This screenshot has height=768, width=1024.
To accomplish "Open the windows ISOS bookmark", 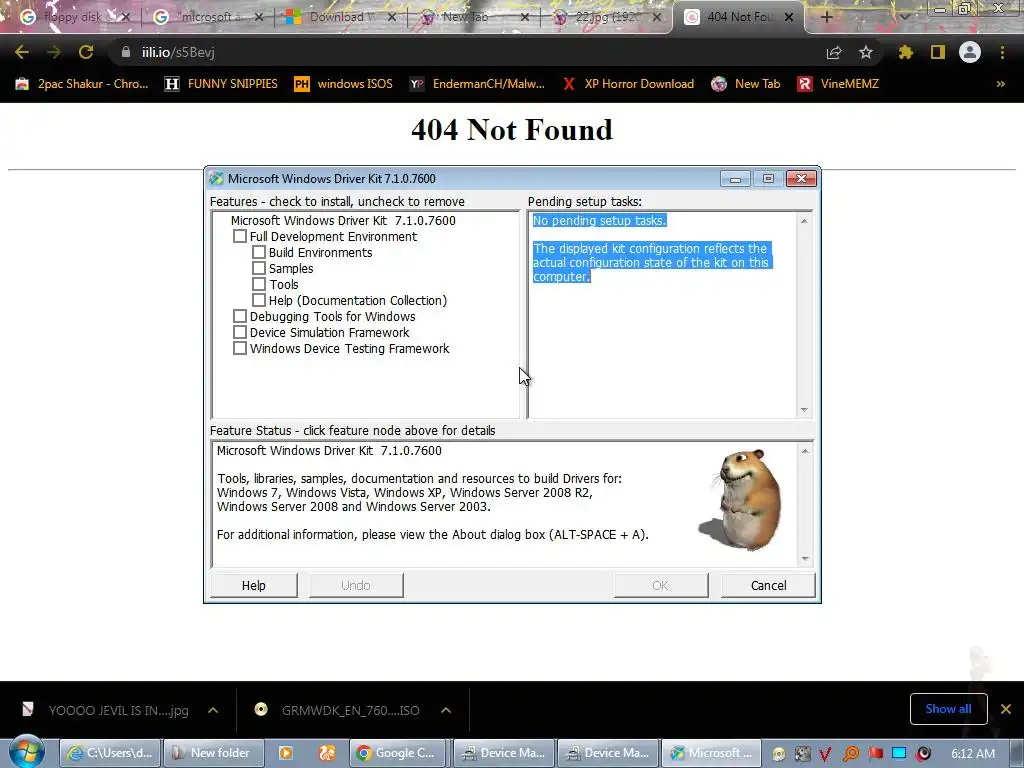I will click(343, 84).
